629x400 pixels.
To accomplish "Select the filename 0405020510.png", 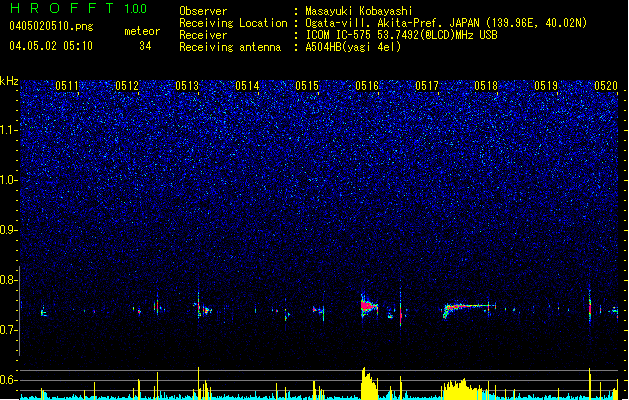I will click(51, 26).
